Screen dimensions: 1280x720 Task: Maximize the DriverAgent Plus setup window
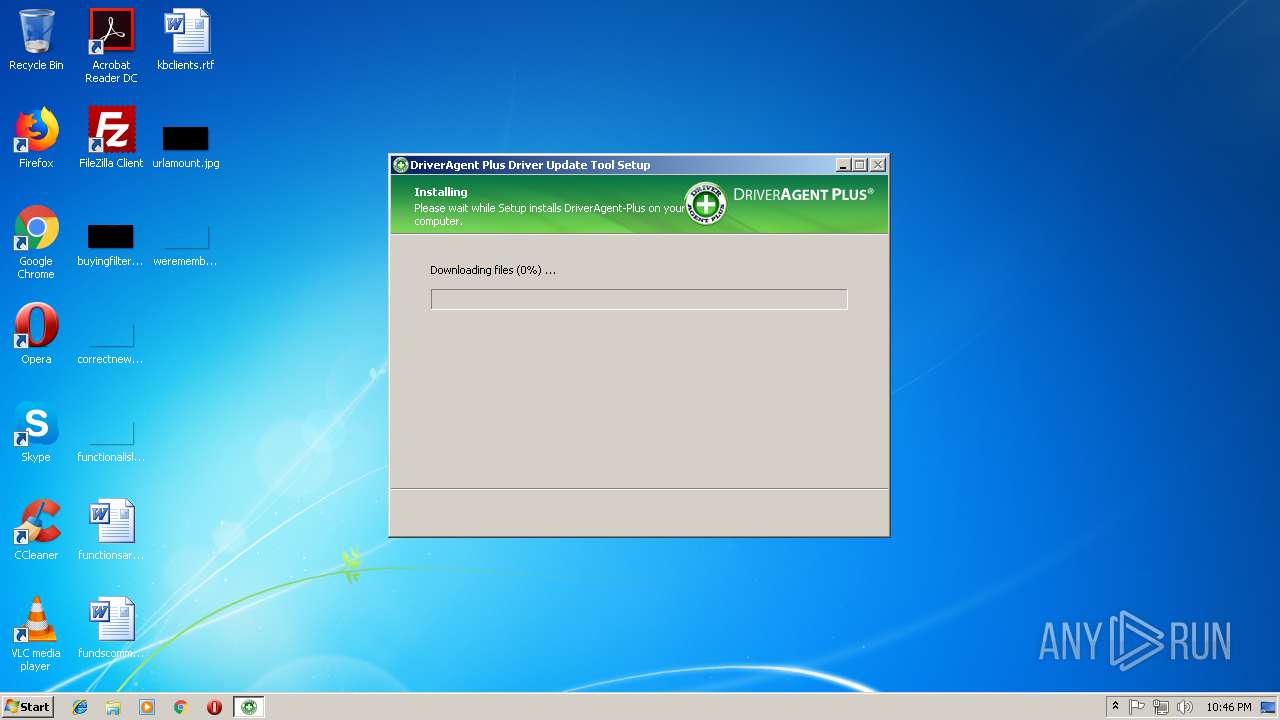(x=860, y=165)
